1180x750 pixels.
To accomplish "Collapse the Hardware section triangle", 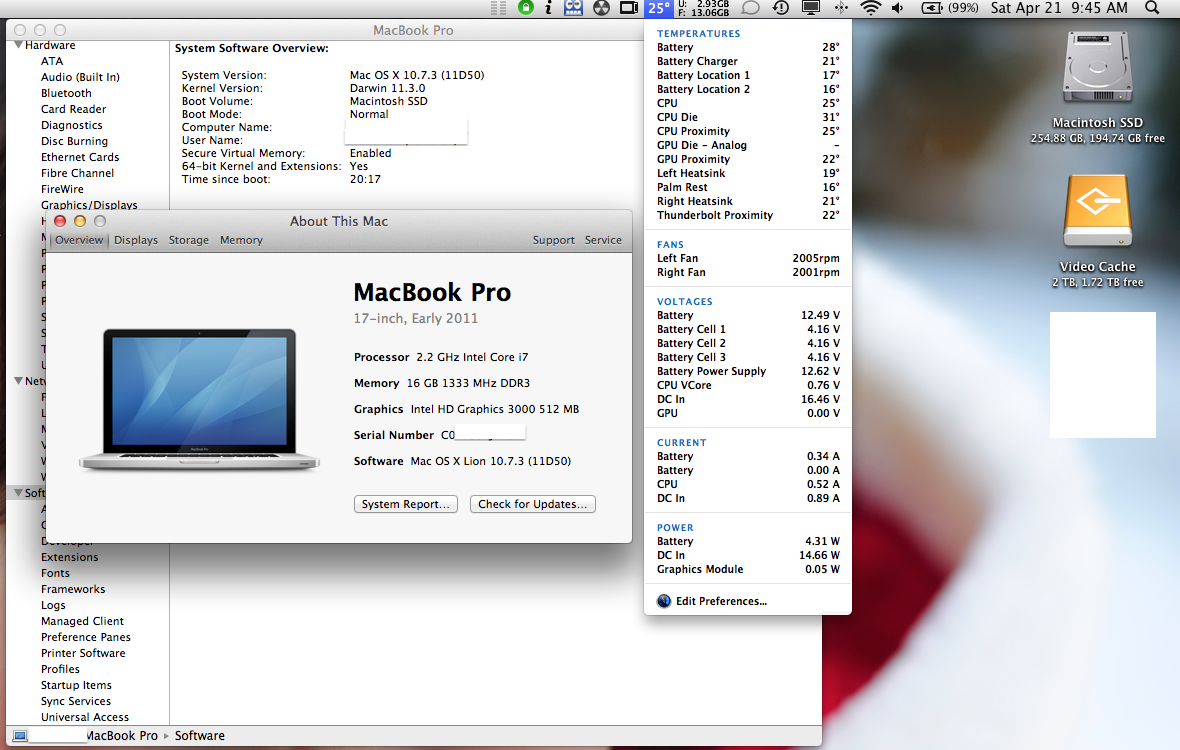I will 18,45.
